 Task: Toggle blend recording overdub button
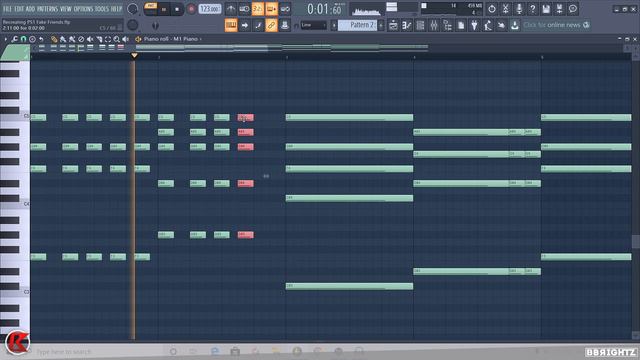click(271, 9)
